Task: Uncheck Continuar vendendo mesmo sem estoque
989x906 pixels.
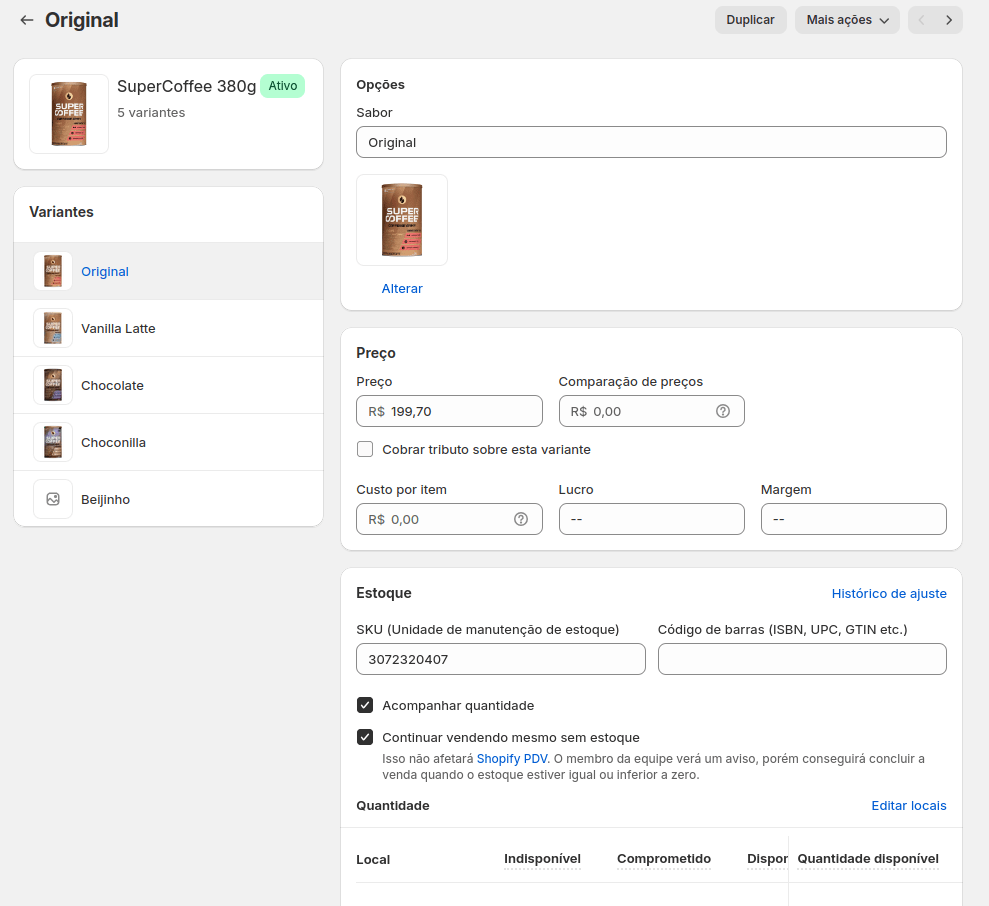Action: pos(365,737)
